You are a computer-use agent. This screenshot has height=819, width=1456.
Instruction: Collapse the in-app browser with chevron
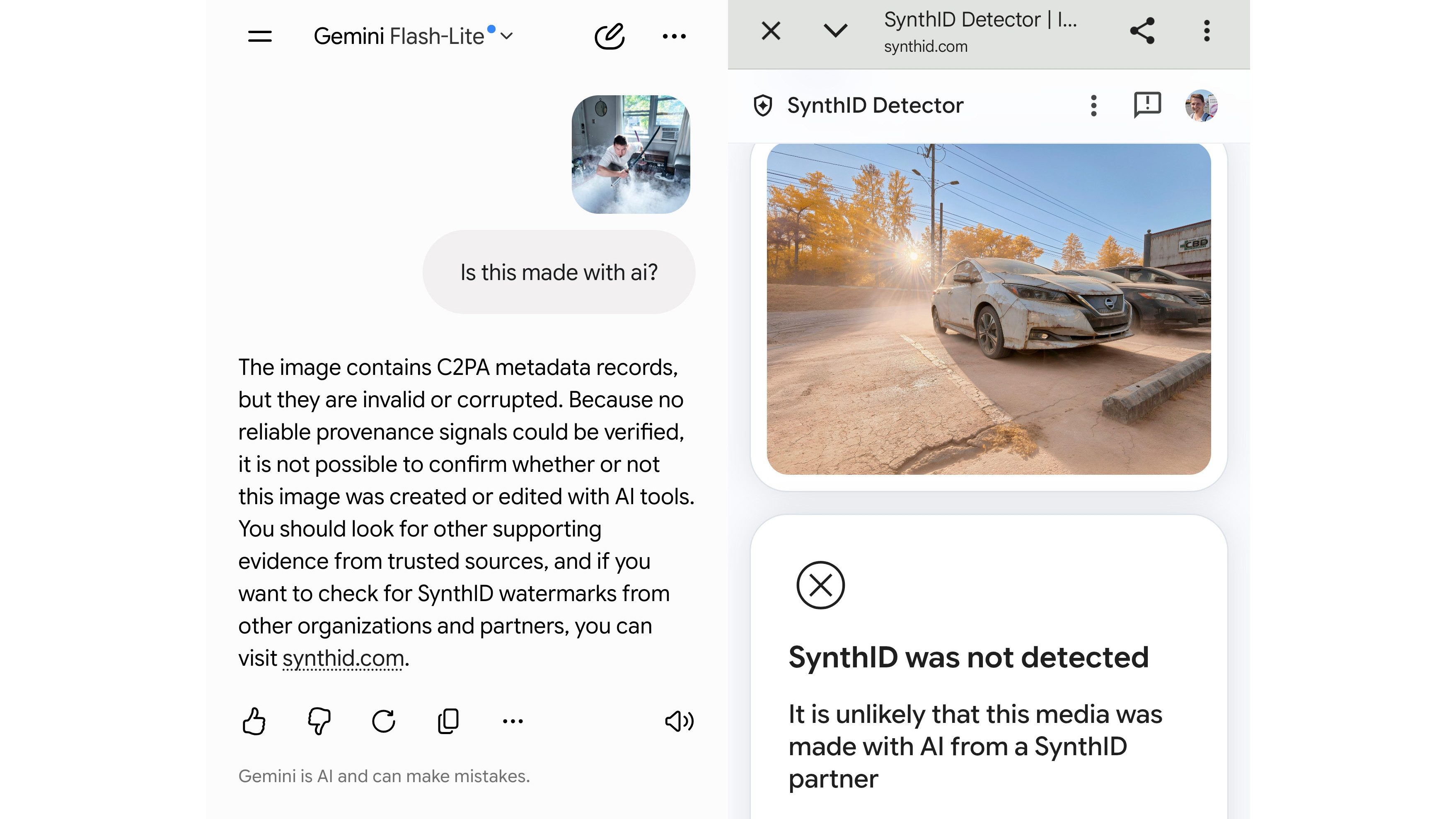835,31
